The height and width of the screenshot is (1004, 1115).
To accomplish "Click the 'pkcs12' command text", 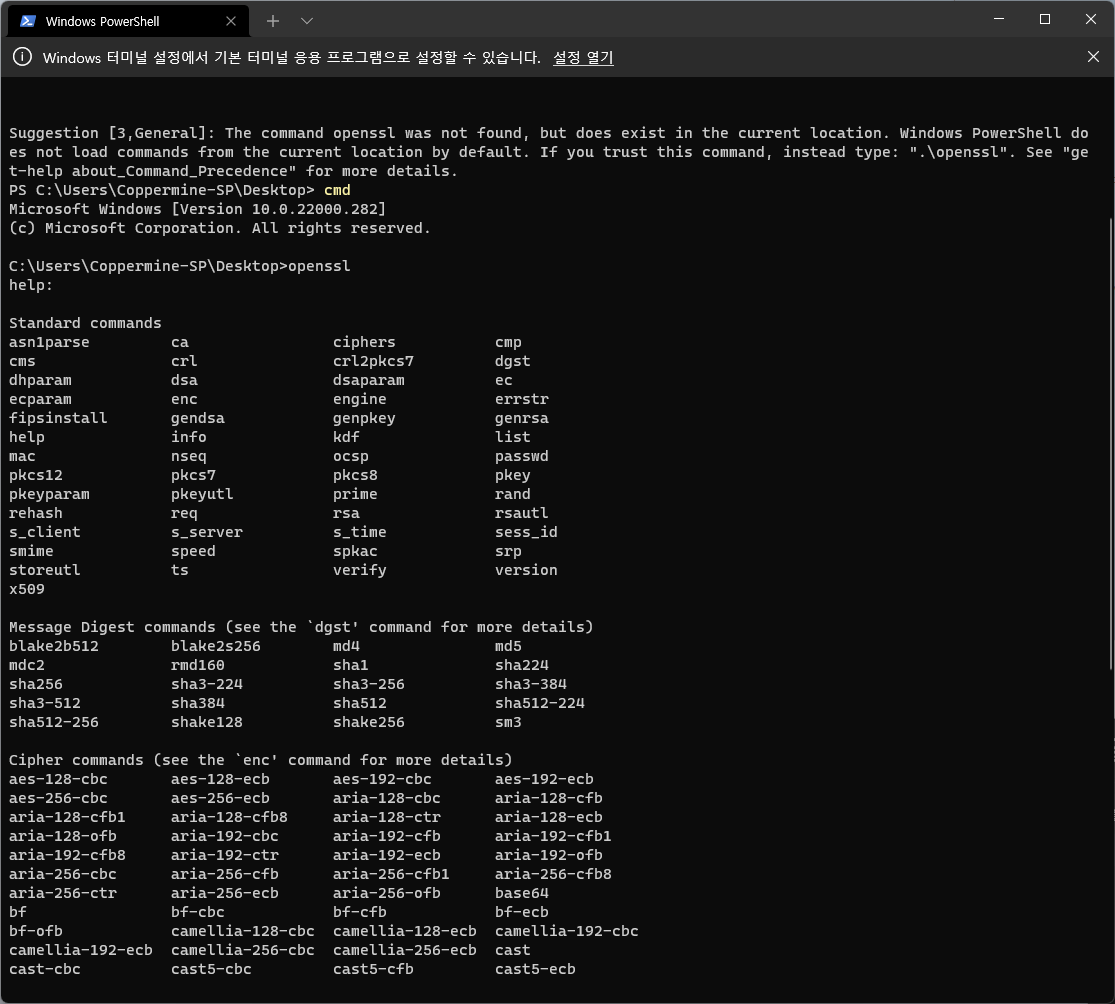I will tap(36, 475).
